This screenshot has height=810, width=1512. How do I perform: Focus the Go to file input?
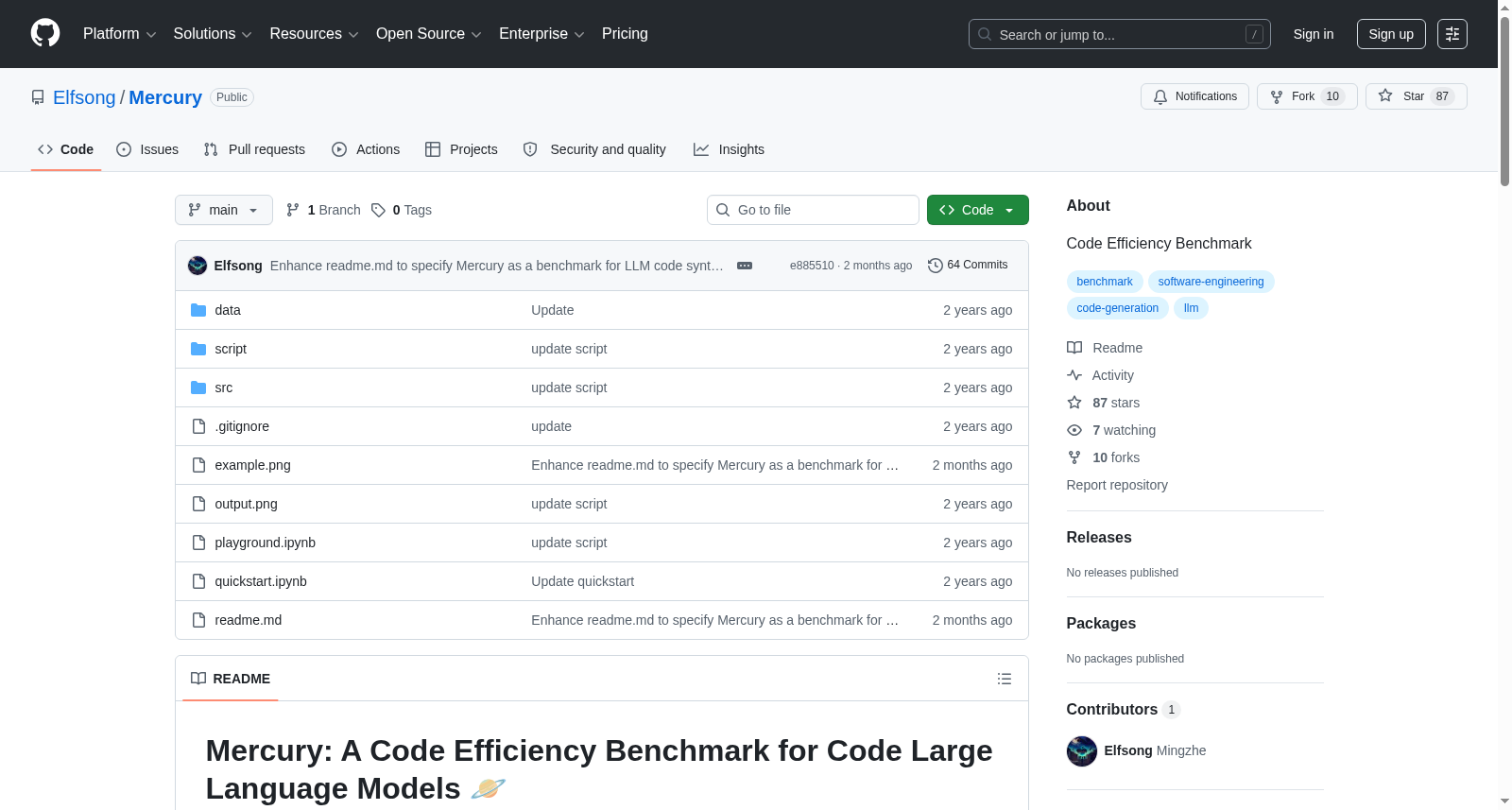[813, 210]
